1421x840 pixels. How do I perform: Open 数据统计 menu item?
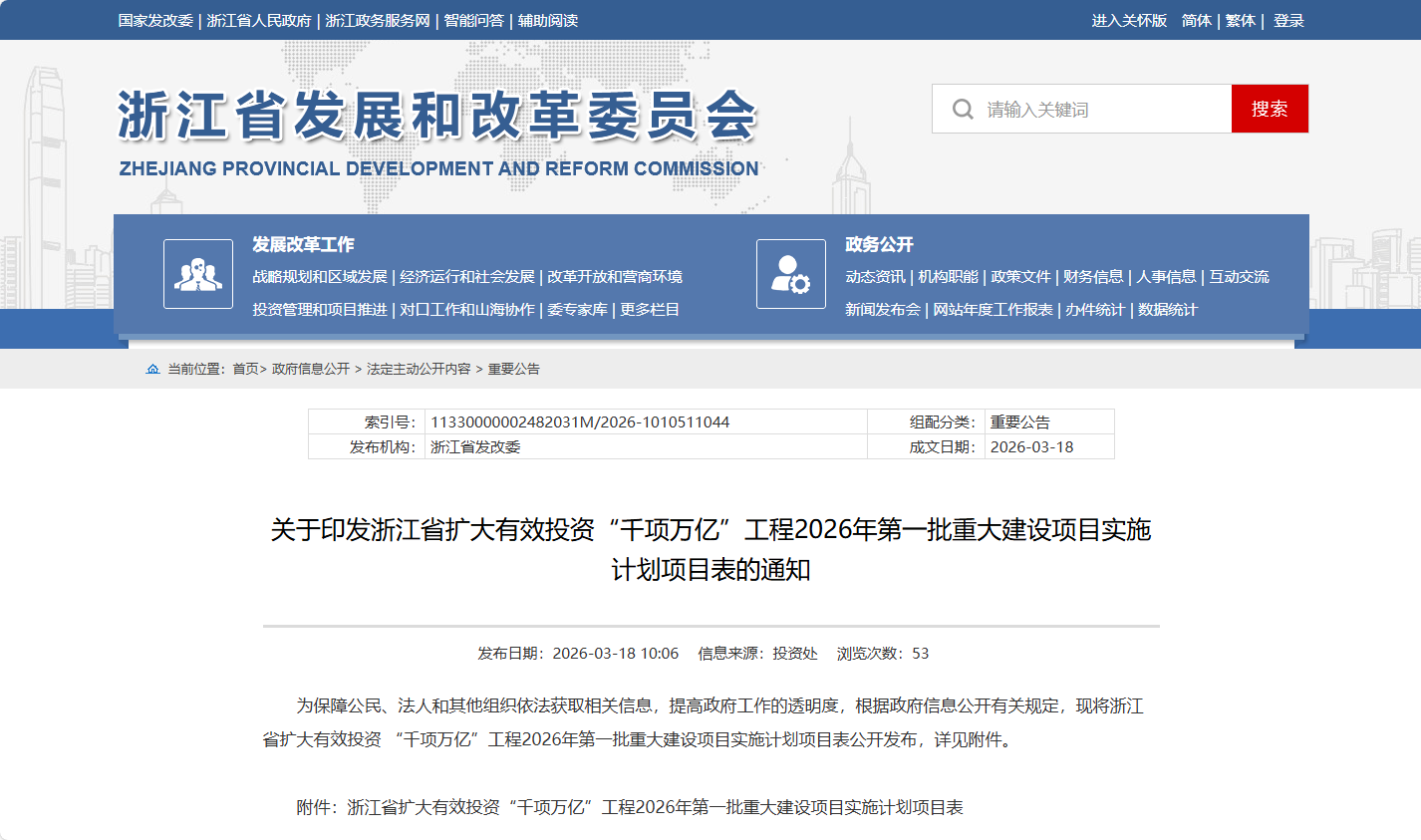tap(1168, 310)
